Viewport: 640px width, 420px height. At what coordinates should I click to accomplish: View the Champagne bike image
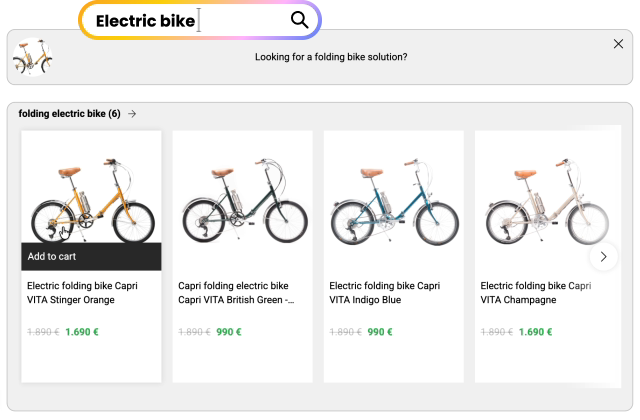click(x=547, y=202)
